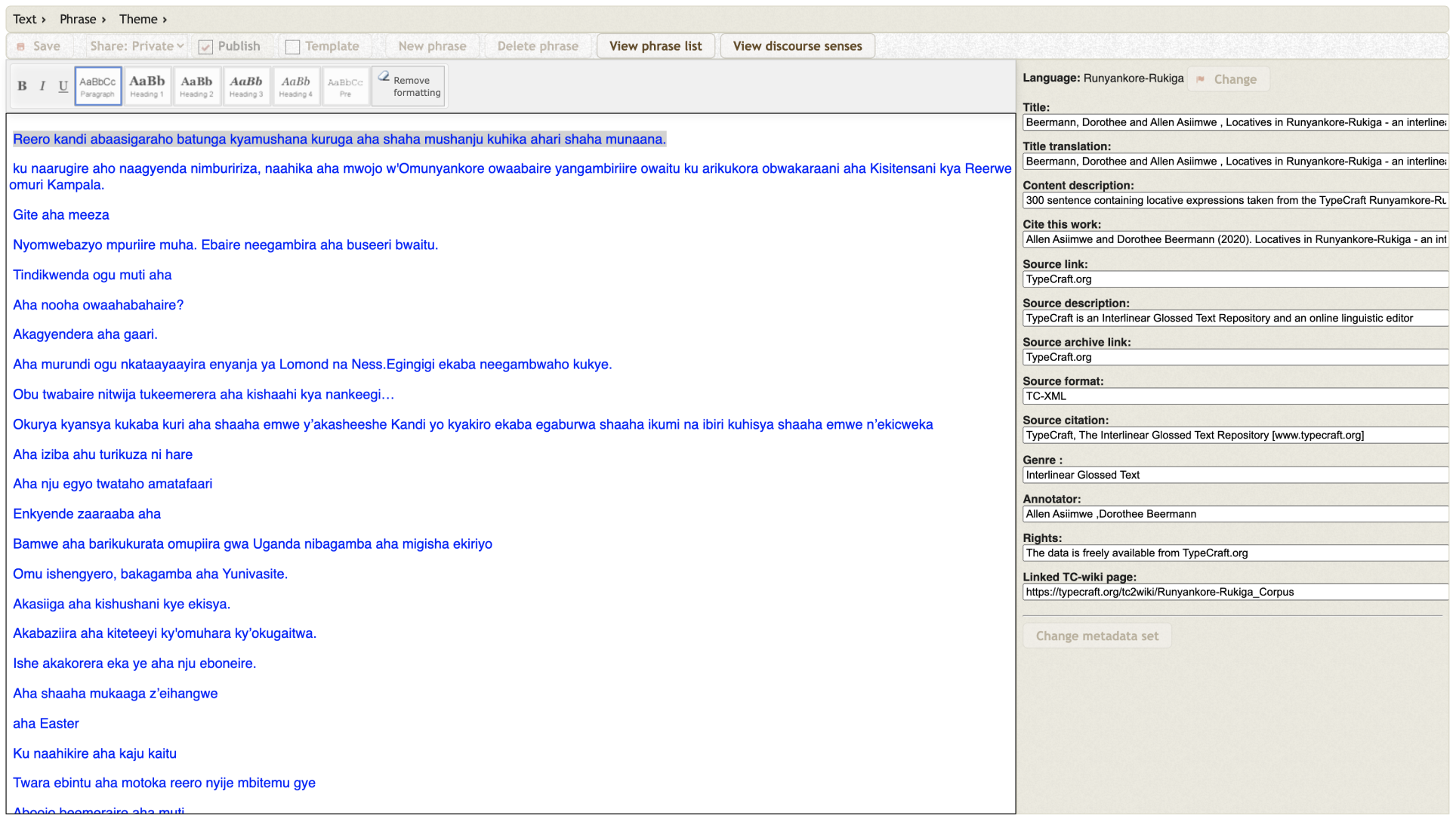1456x819 pixels.
Task: Click Change metadata set button
Action: click(x=1097, y=636)
